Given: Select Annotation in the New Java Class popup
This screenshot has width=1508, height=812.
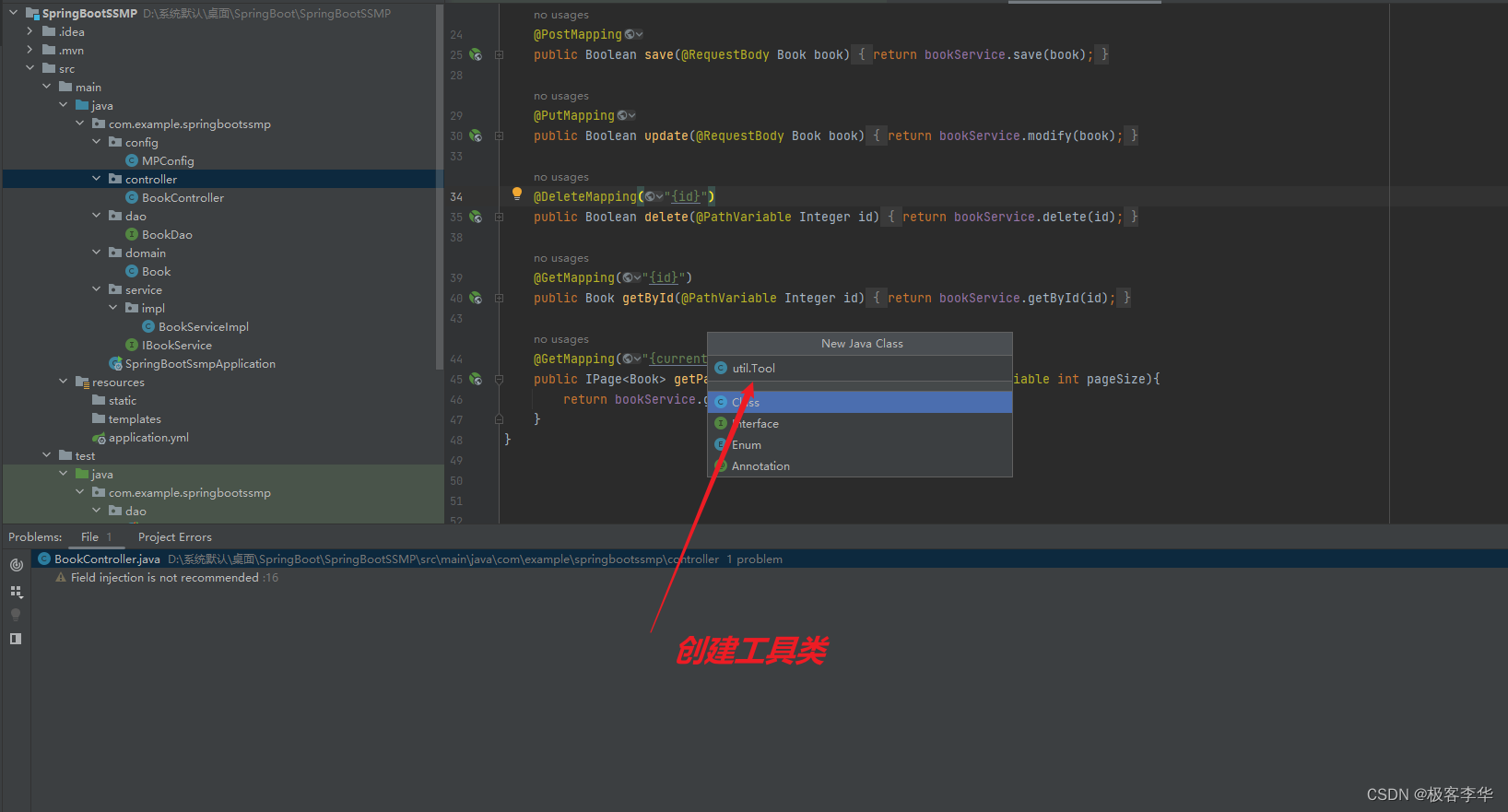Looking at the screenshot, I should coord(860,465).
